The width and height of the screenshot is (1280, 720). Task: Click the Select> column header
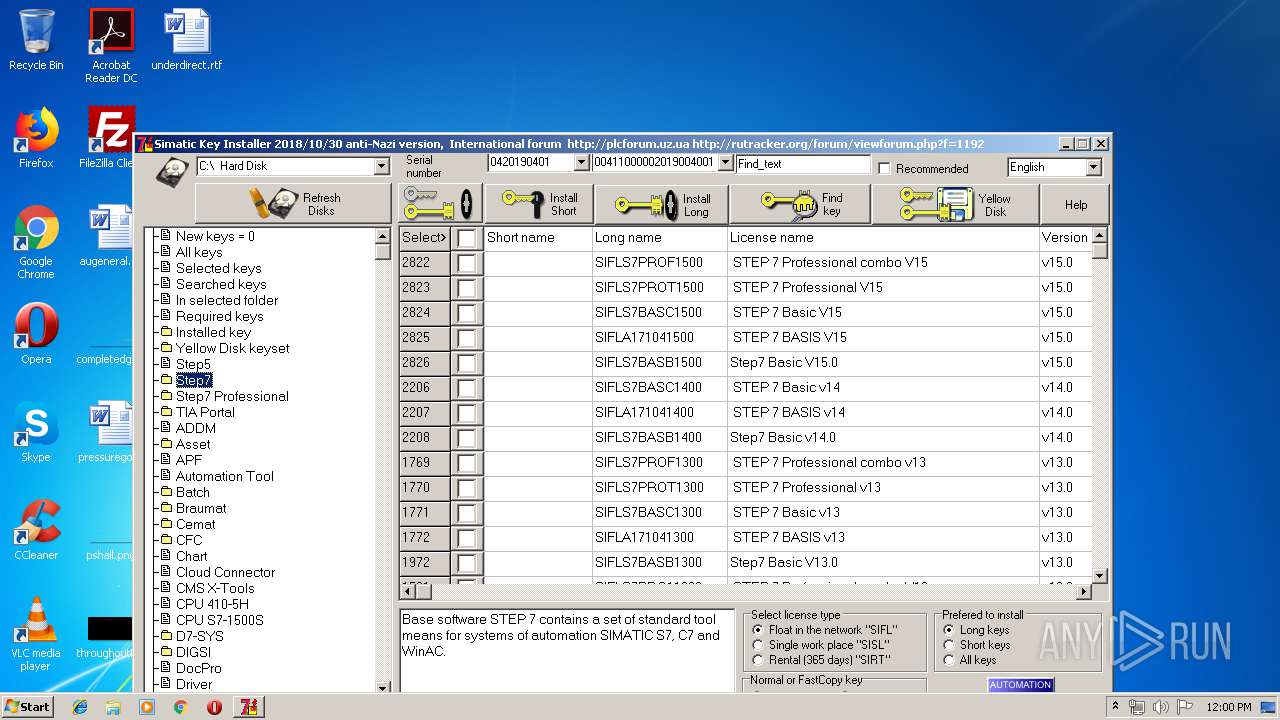tap(424, 238)
